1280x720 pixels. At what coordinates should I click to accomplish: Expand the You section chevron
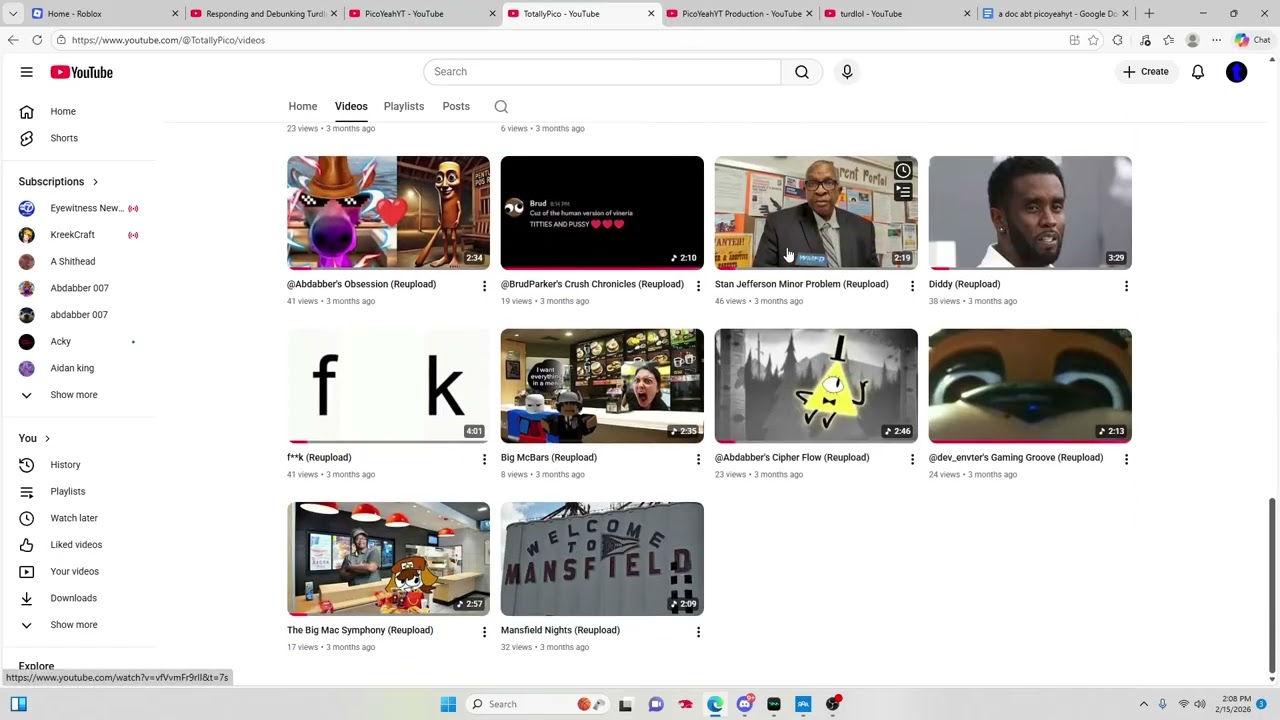click(x=47, y=438)
